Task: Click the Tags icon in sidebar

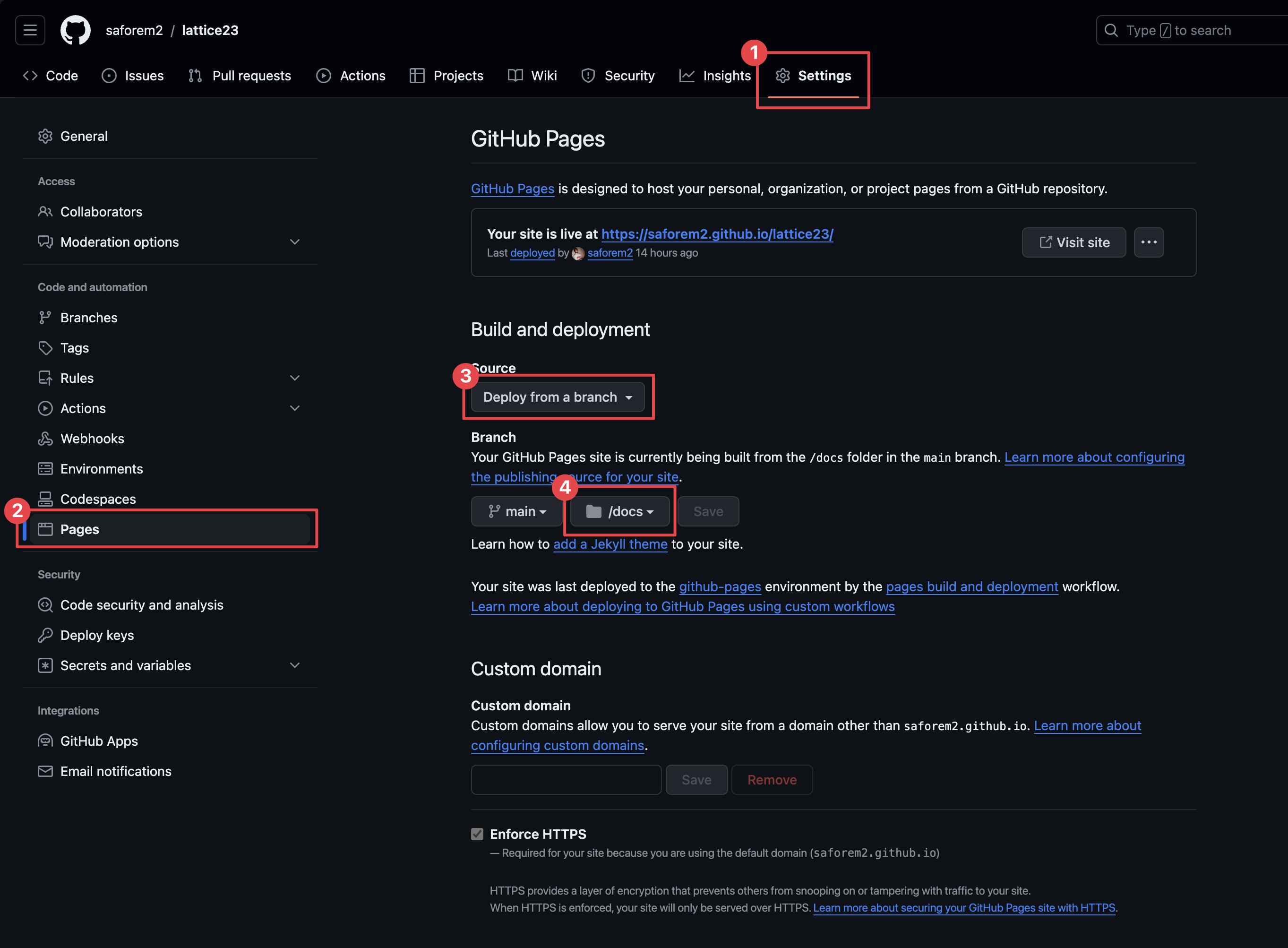Action: [x=45, y=348]
